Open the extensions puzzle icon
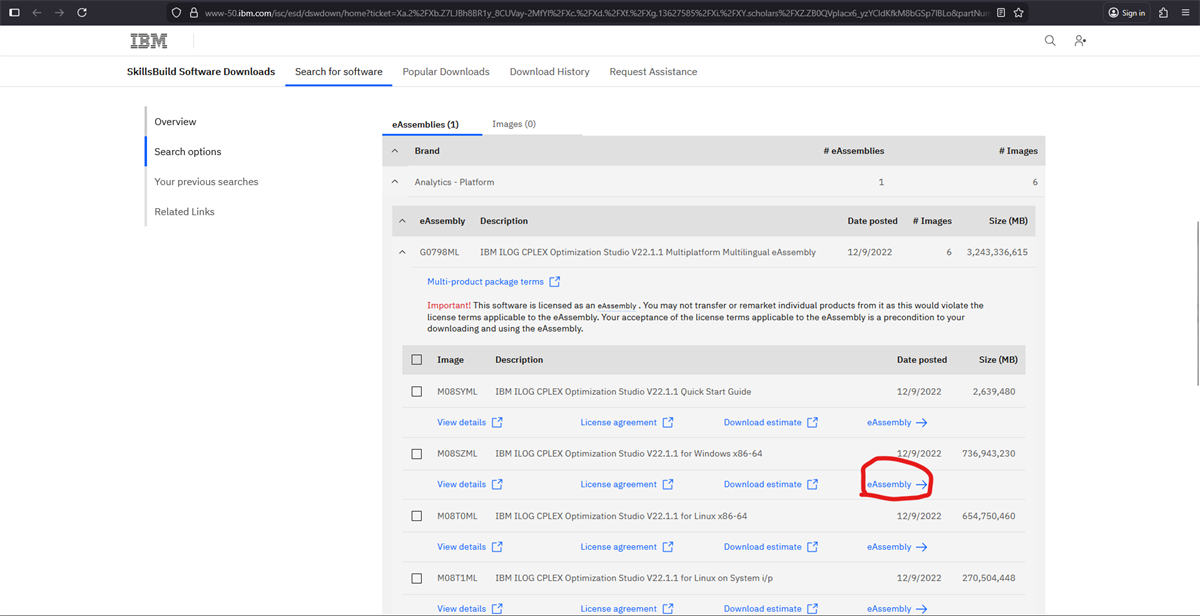 tap(1163, 13)
